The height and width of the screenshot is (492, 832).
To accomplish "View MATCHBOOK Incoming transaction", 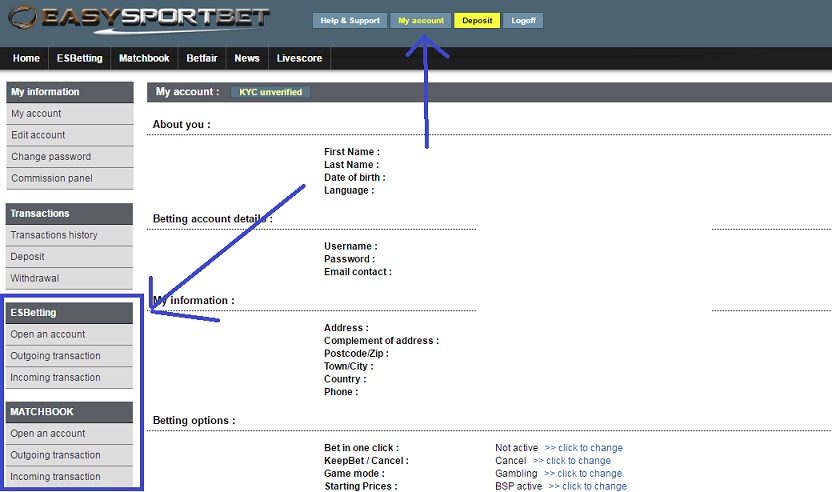I will pyautogui.click(x=69, y=477).
